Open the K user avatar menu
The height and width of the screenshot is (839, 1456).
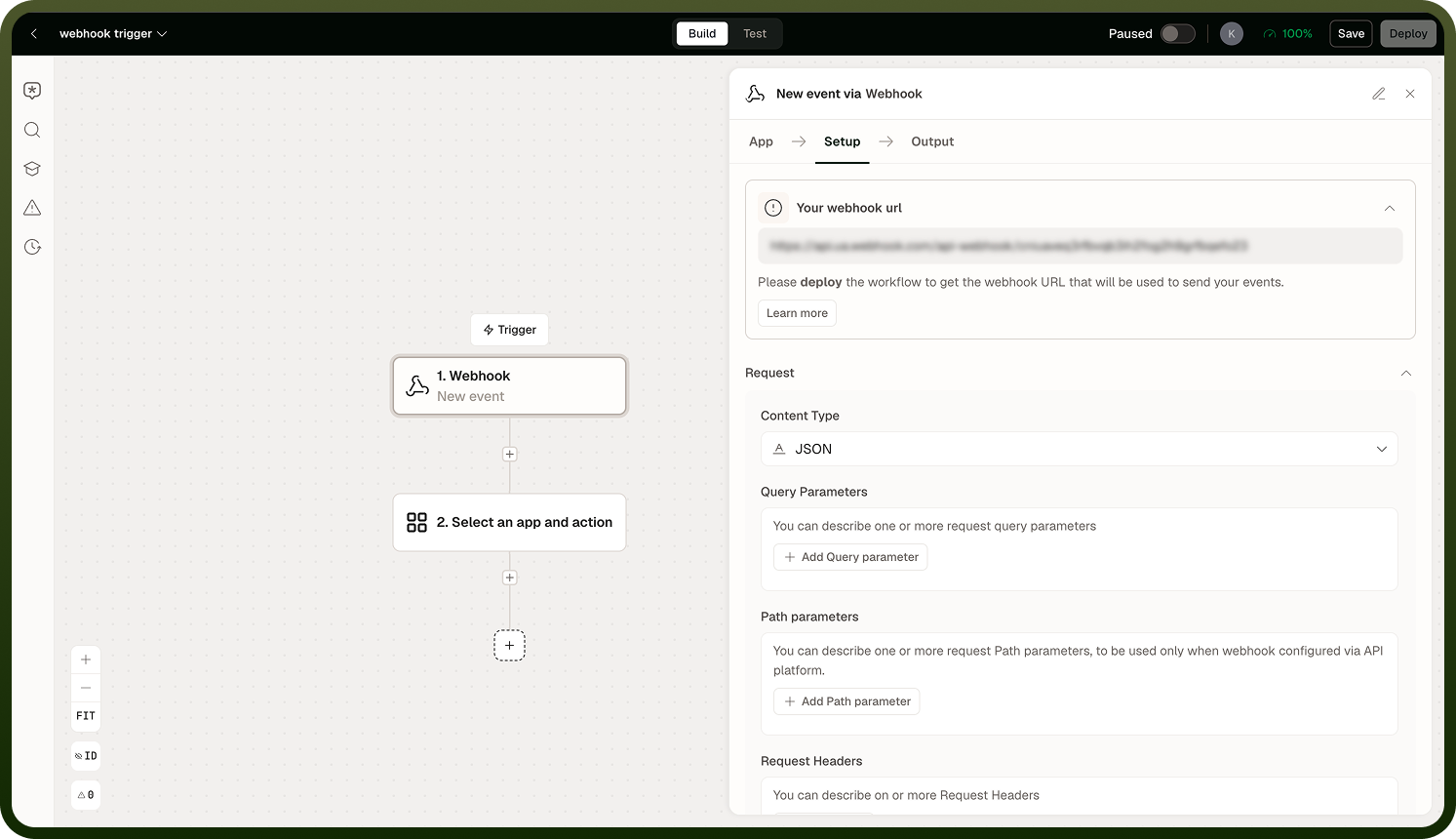click(1232, 33)
